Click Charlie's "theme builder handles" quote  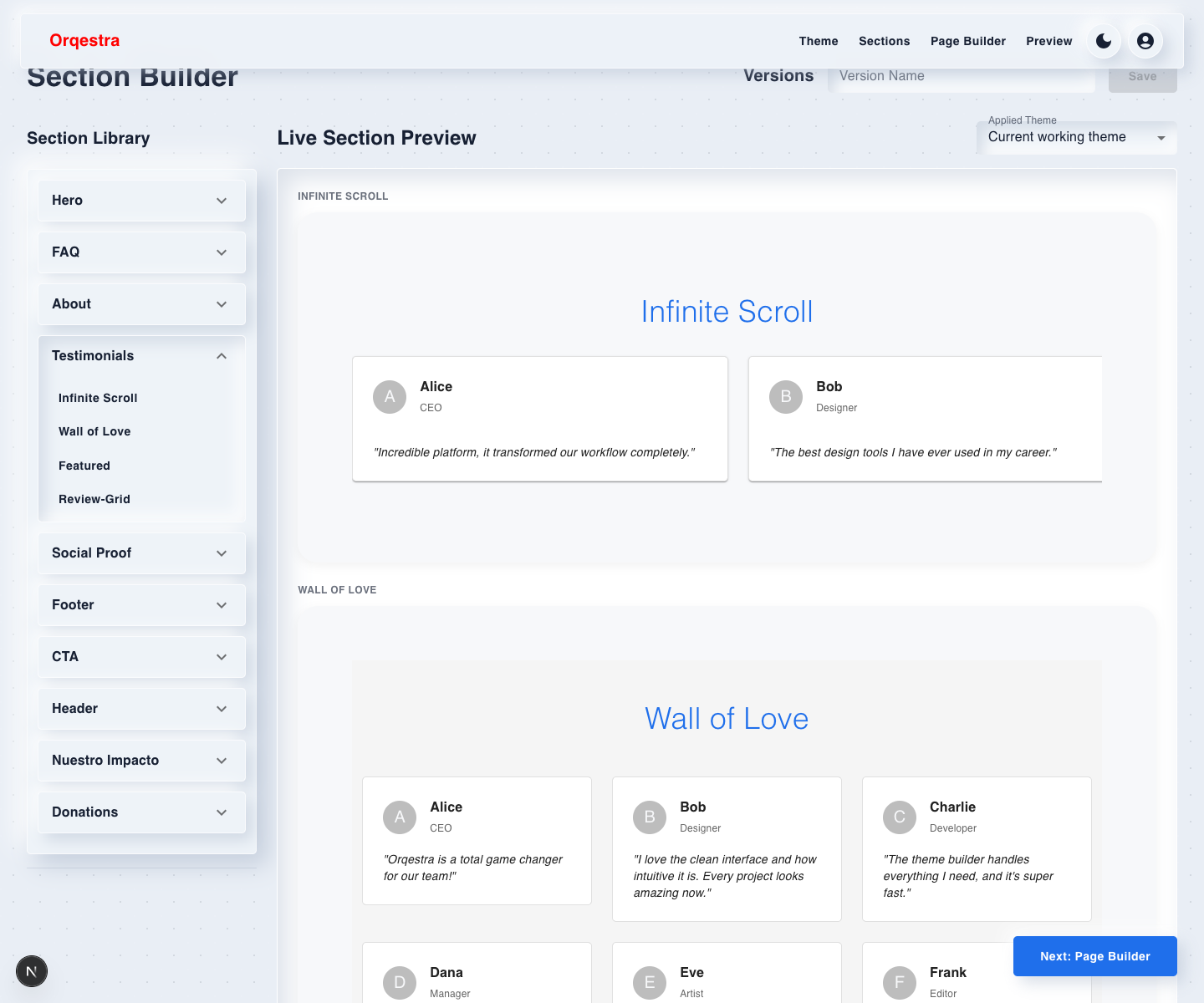968,876
